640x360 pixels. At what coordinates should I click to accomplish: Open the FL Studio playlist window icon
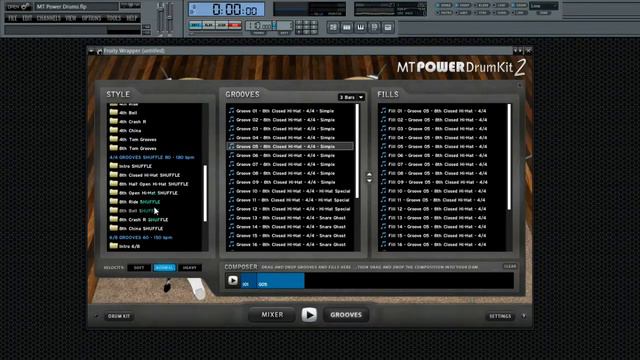coord(333,27)
